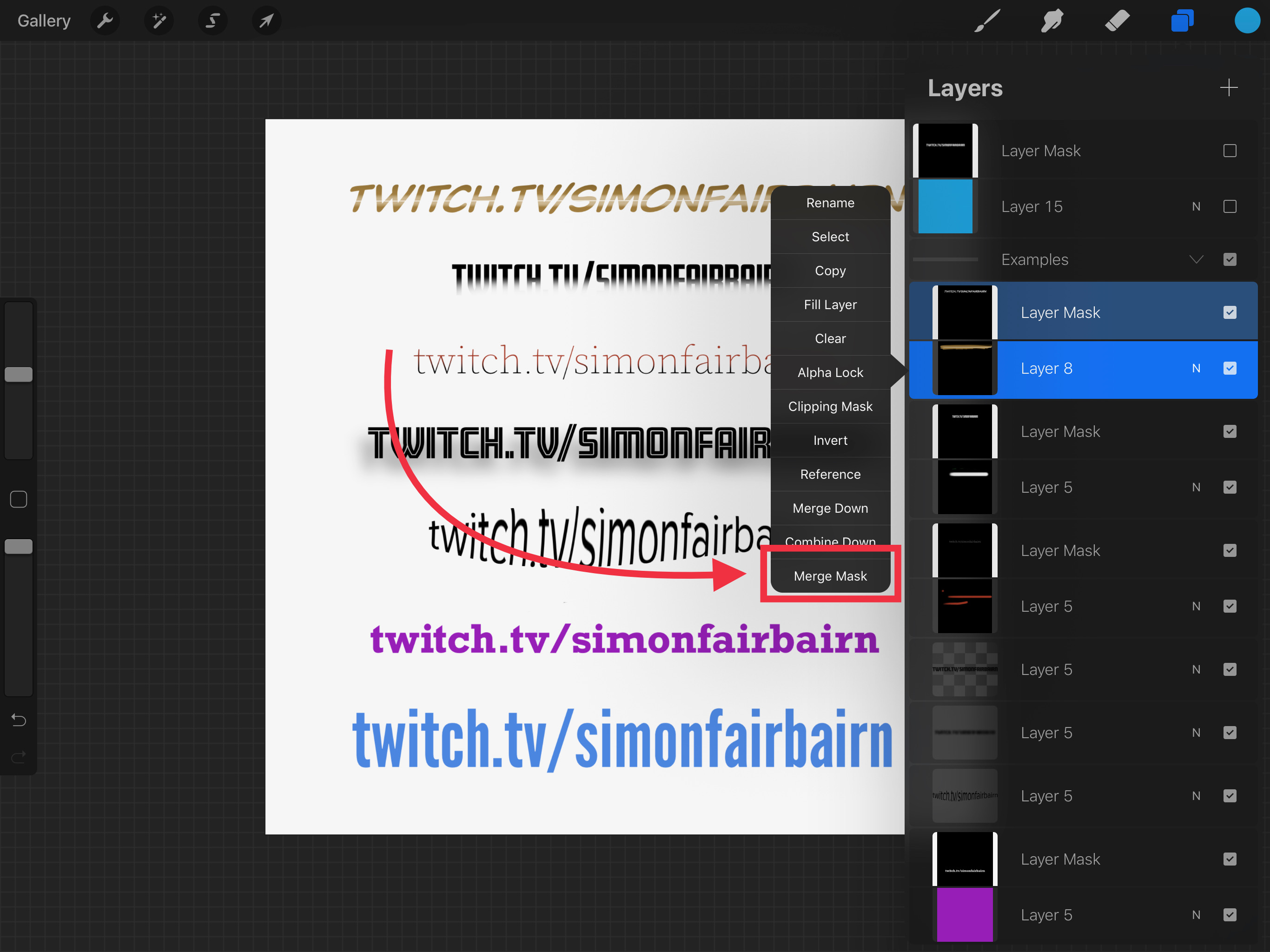
Task: Tap the Redo arrow in sidebar
Action: 19,757
